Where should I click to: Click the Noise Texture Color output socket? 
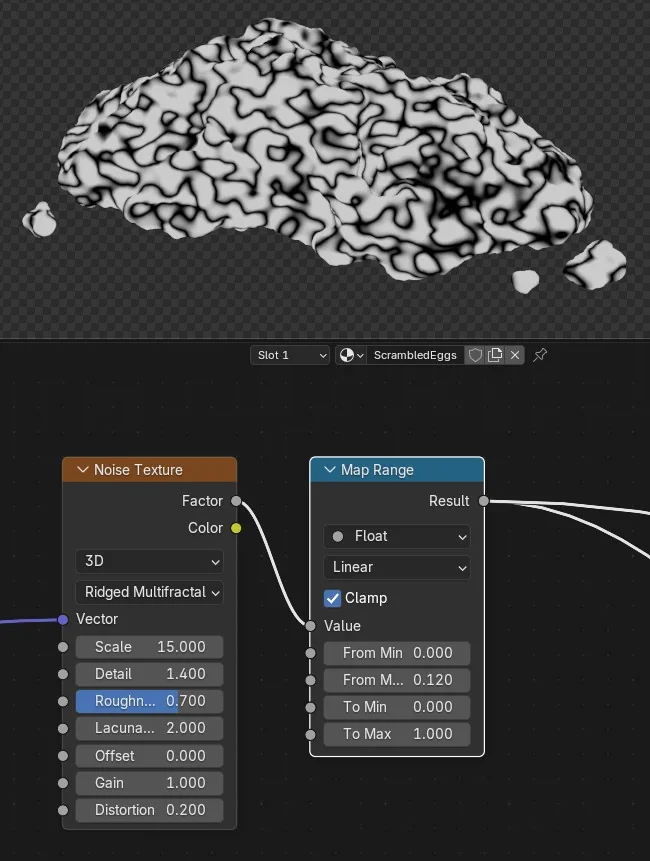tap(236, 528)
